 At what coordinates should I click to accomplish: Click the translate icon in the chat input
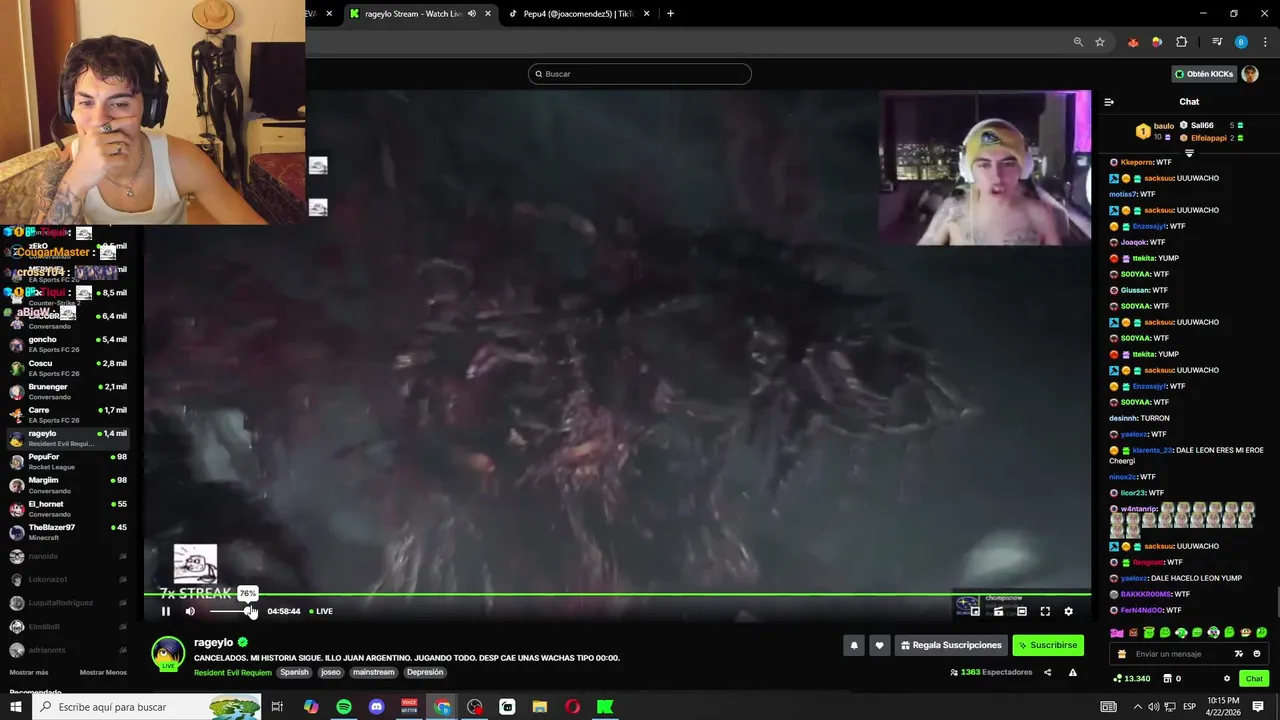1239,654
